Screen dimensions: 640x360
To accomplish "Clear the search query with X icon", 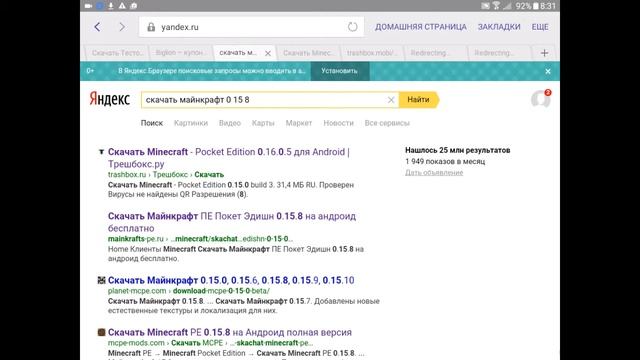I will (391, 100).
